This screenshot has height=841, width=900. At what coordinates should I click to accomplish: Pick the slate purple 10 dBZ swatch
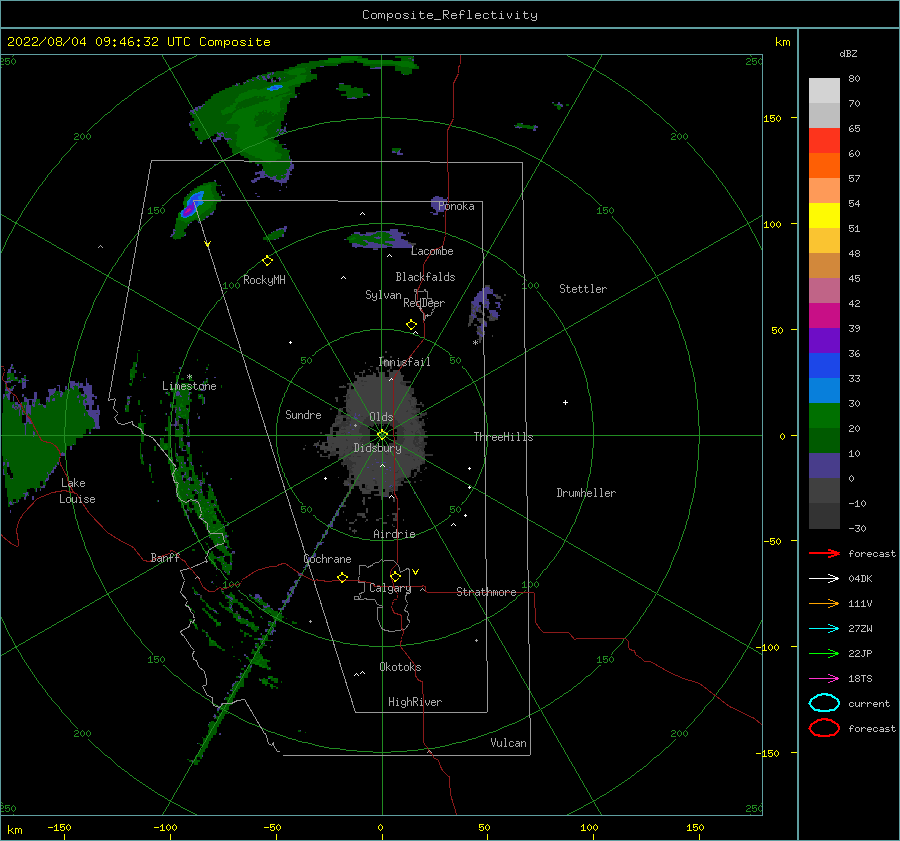[x=824, y=465]
